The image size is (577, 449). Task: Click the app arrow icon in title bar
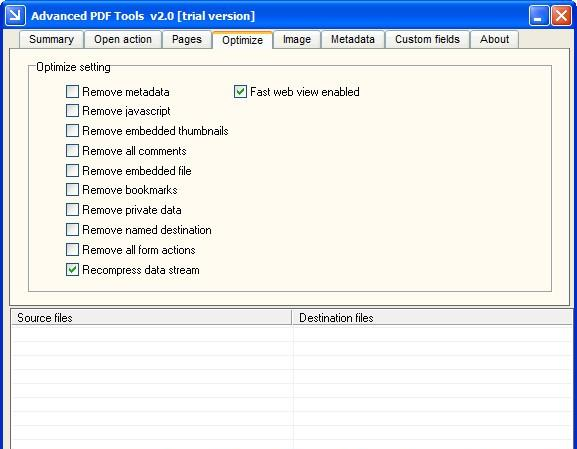15,15
